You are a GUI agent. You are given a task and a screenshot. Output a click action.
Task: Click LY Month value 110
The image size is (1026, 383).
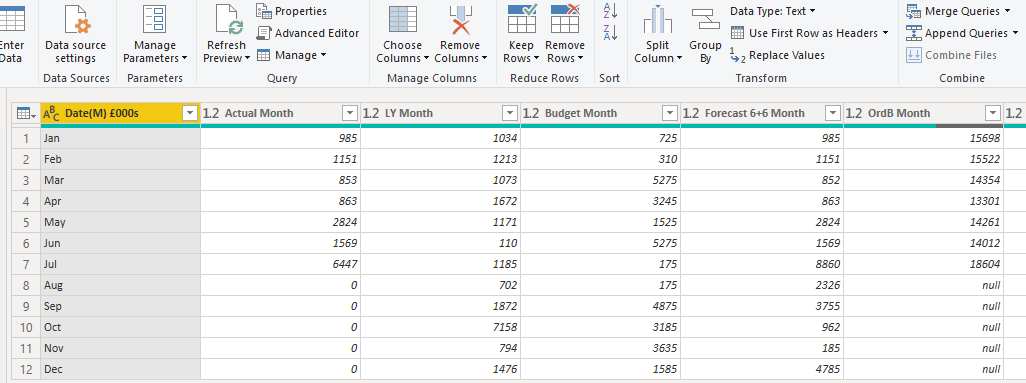pyautogui.click(x=440, y=243)
